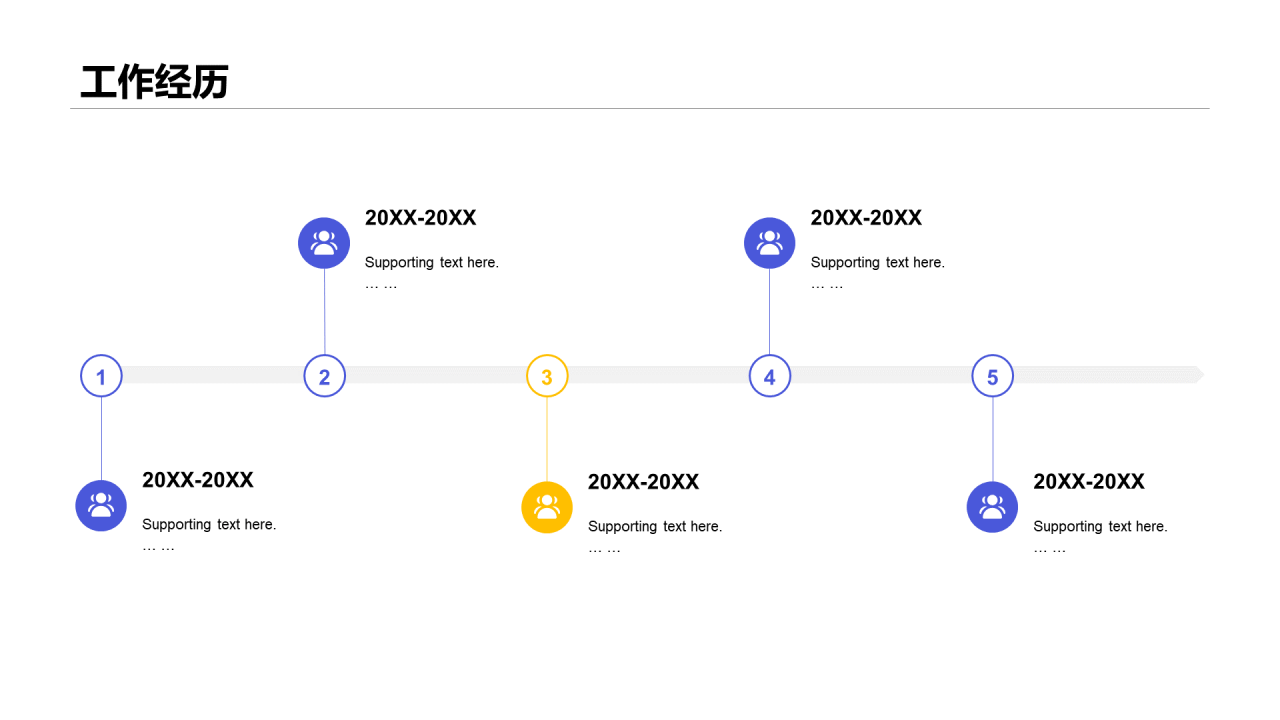Select the 20XX-20XX heading next to yellow icon
This screenshot has width=1280, height=720.
click(643, 482)
